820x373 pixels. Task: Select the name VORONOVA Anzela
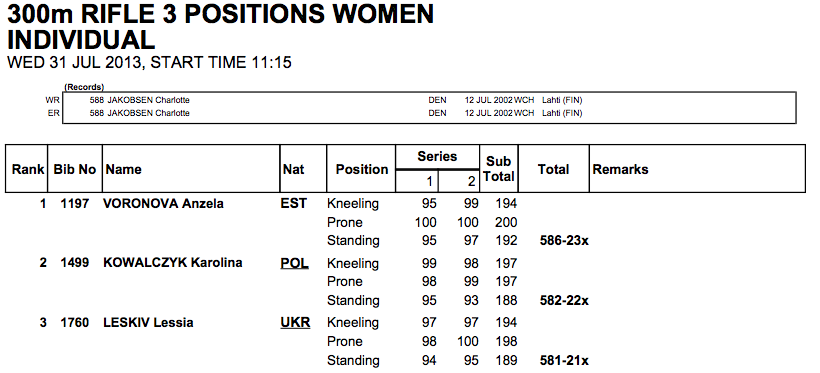tap(163, 204)
